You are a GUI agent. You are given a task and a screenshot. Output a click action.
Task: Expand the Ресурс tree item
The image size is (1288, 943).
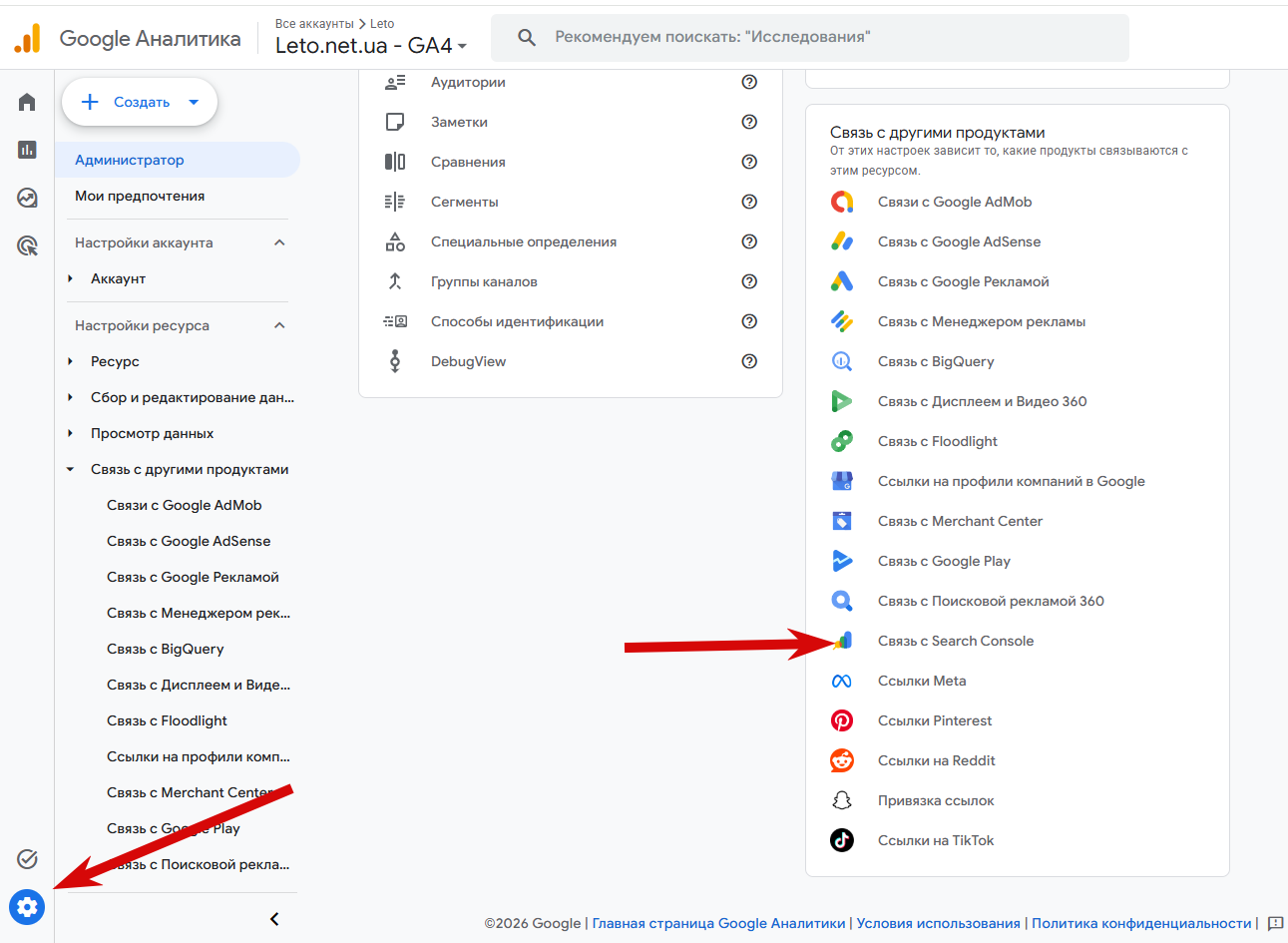pos(70,361)
